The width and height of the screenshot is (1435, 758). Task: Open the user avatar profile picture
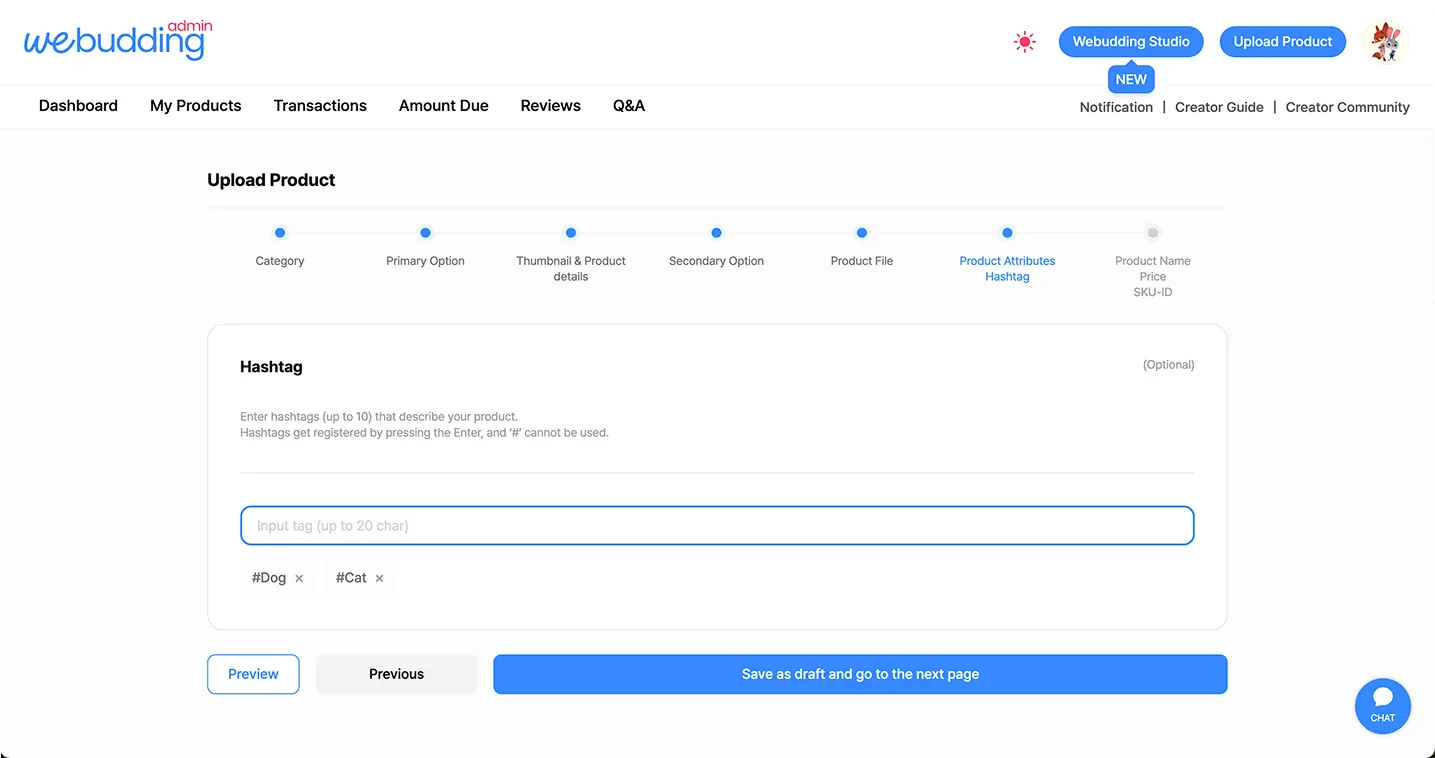click(x=1386, y=42)
